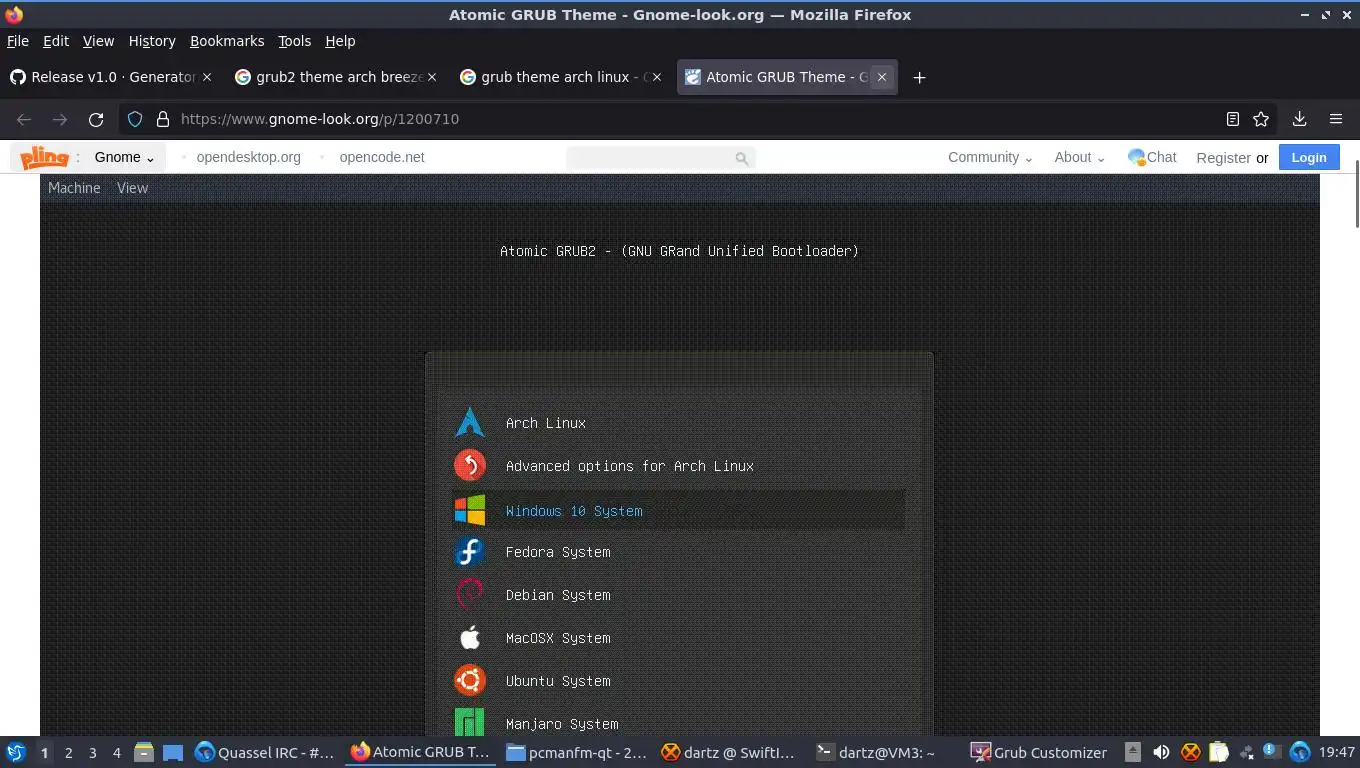Click the Windows logo icon in preview

coord(469,509)
